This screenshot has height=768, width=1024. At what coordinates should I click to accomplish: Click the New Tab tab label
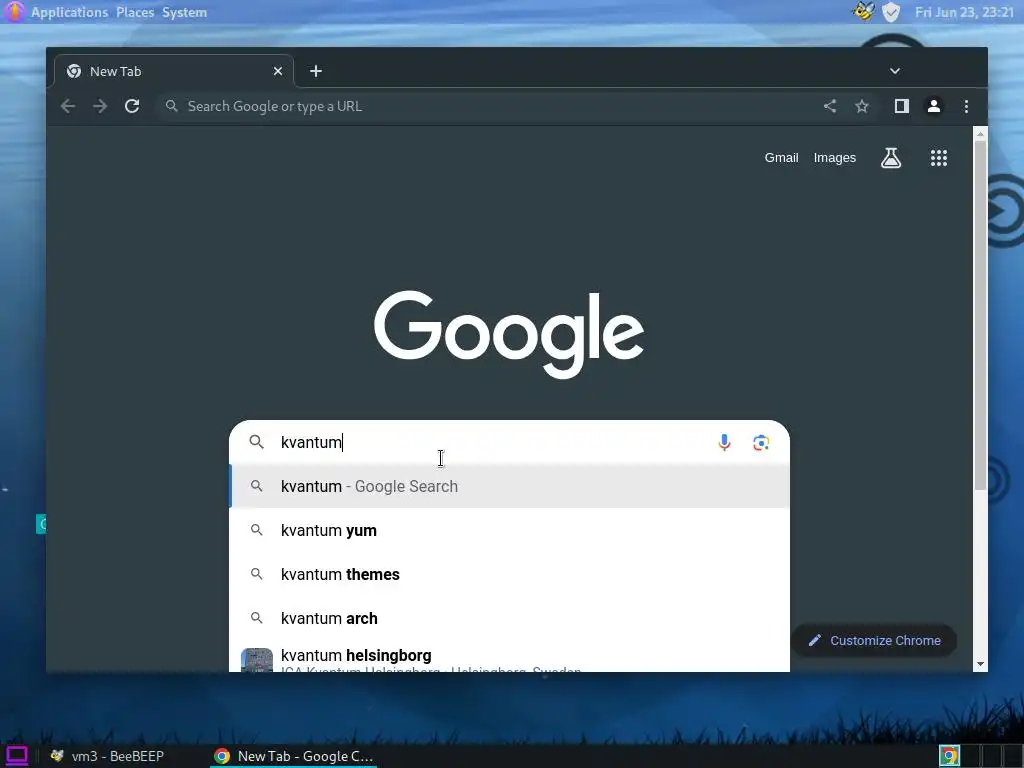[x=116, y=71]
